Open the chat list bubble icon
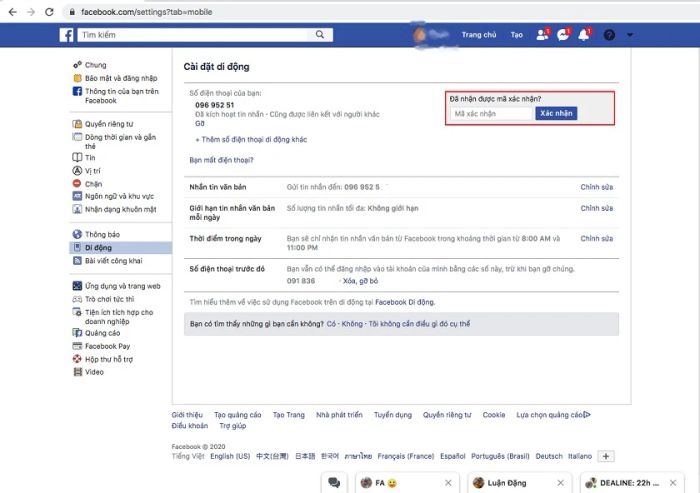The width and height of the screenshot is (700, 493). [x=334, y=483]
